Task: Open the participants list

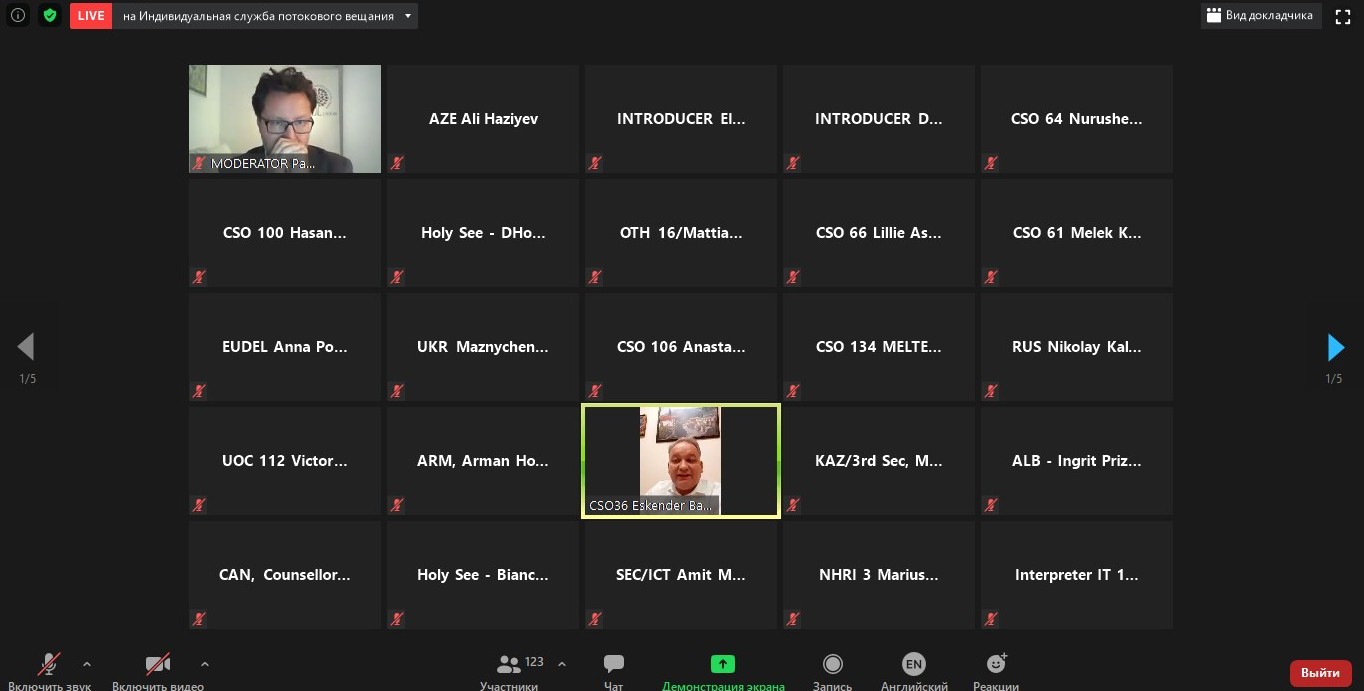Action: [510, 669]
